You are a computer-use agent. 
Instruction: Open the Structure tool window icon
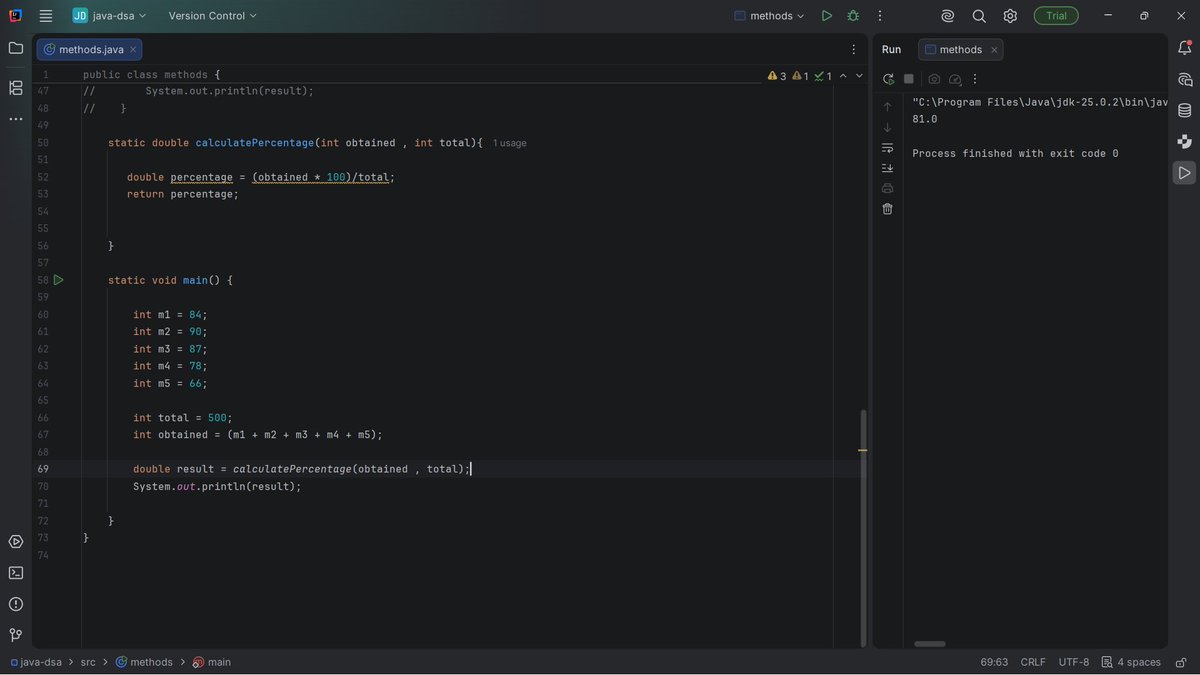point(16,88)
